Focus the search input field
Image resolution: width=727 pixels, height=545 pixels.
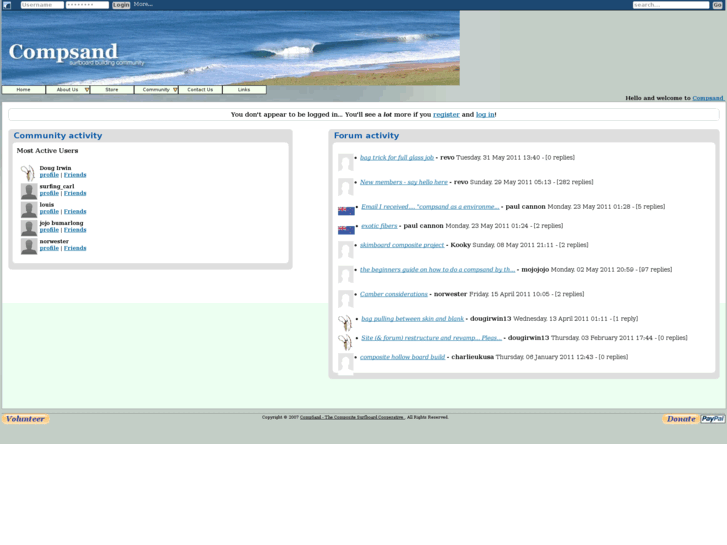pos(671,5)
